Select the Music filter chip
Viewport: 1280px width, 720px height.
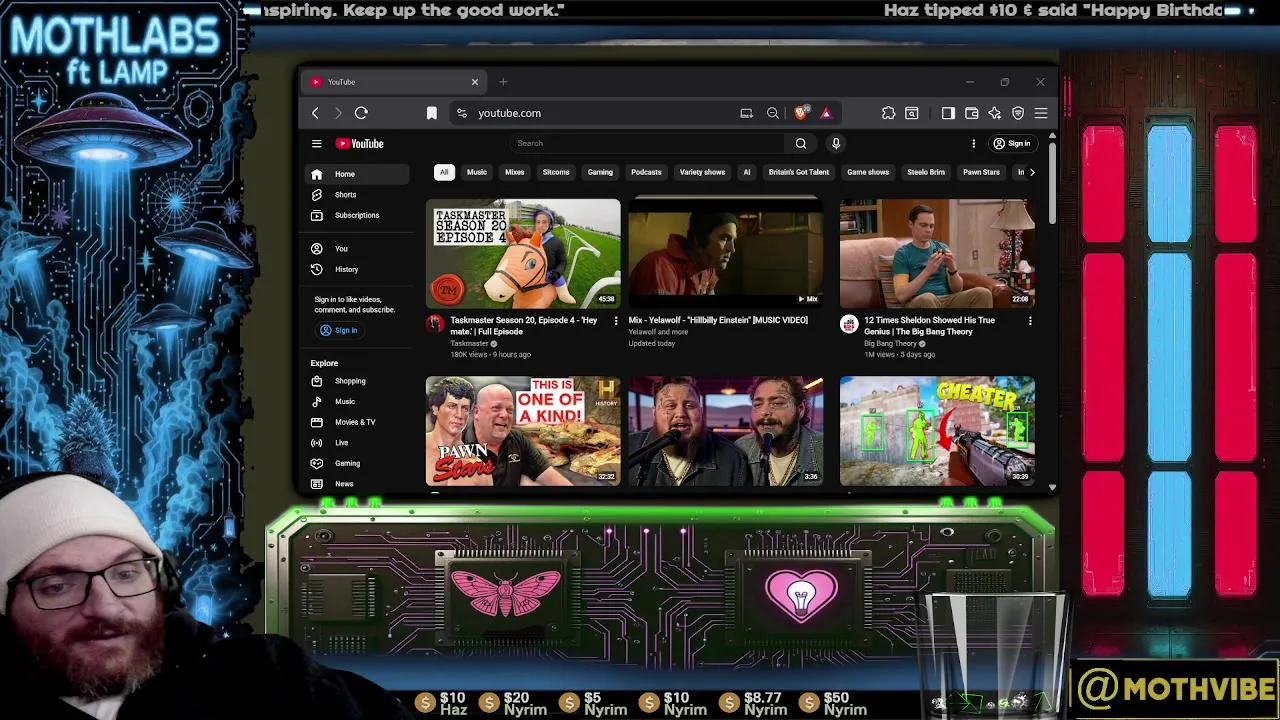(477, 172)
